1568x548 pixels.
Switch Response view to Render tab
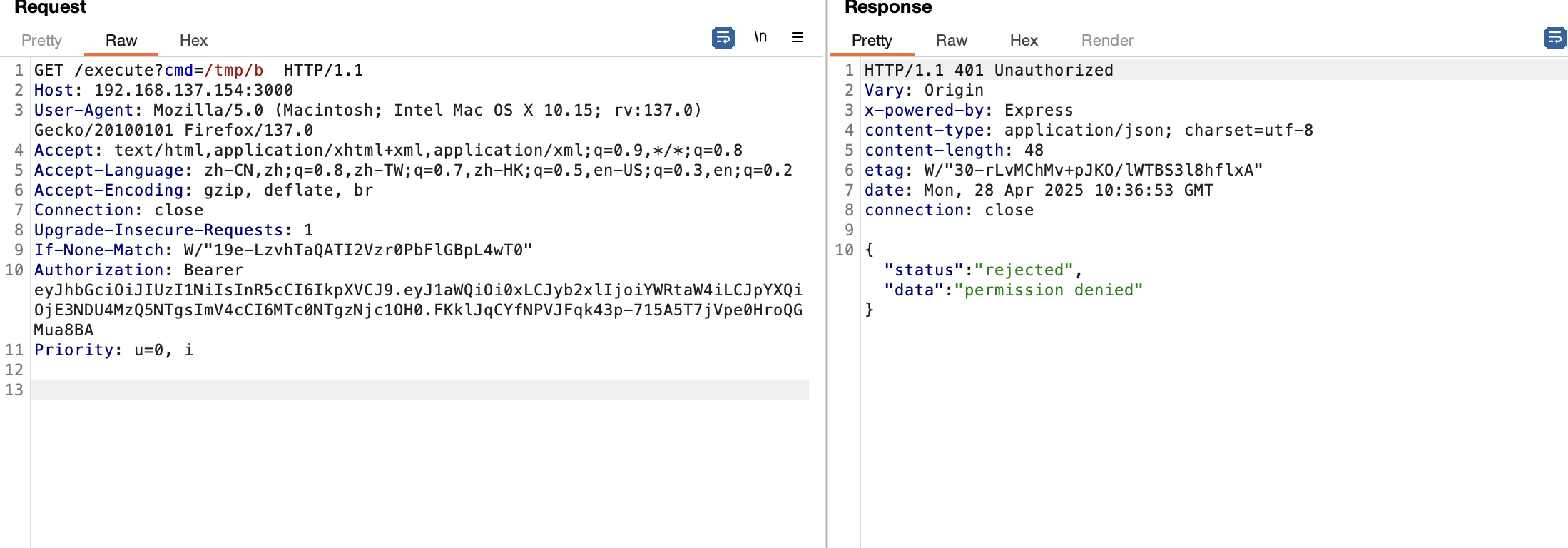pyautogui.click(x=1107, y=40)
